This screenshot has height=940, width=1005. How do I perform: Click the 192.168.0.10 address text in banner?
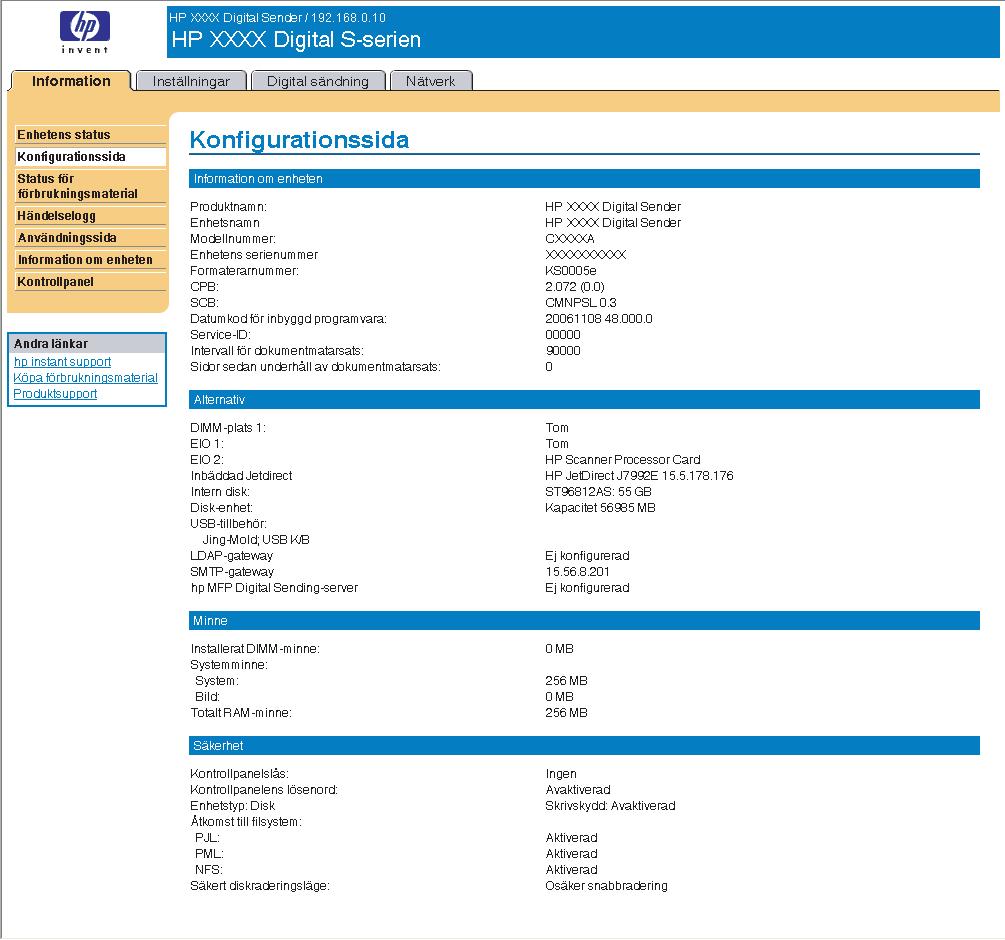[349, 17]
